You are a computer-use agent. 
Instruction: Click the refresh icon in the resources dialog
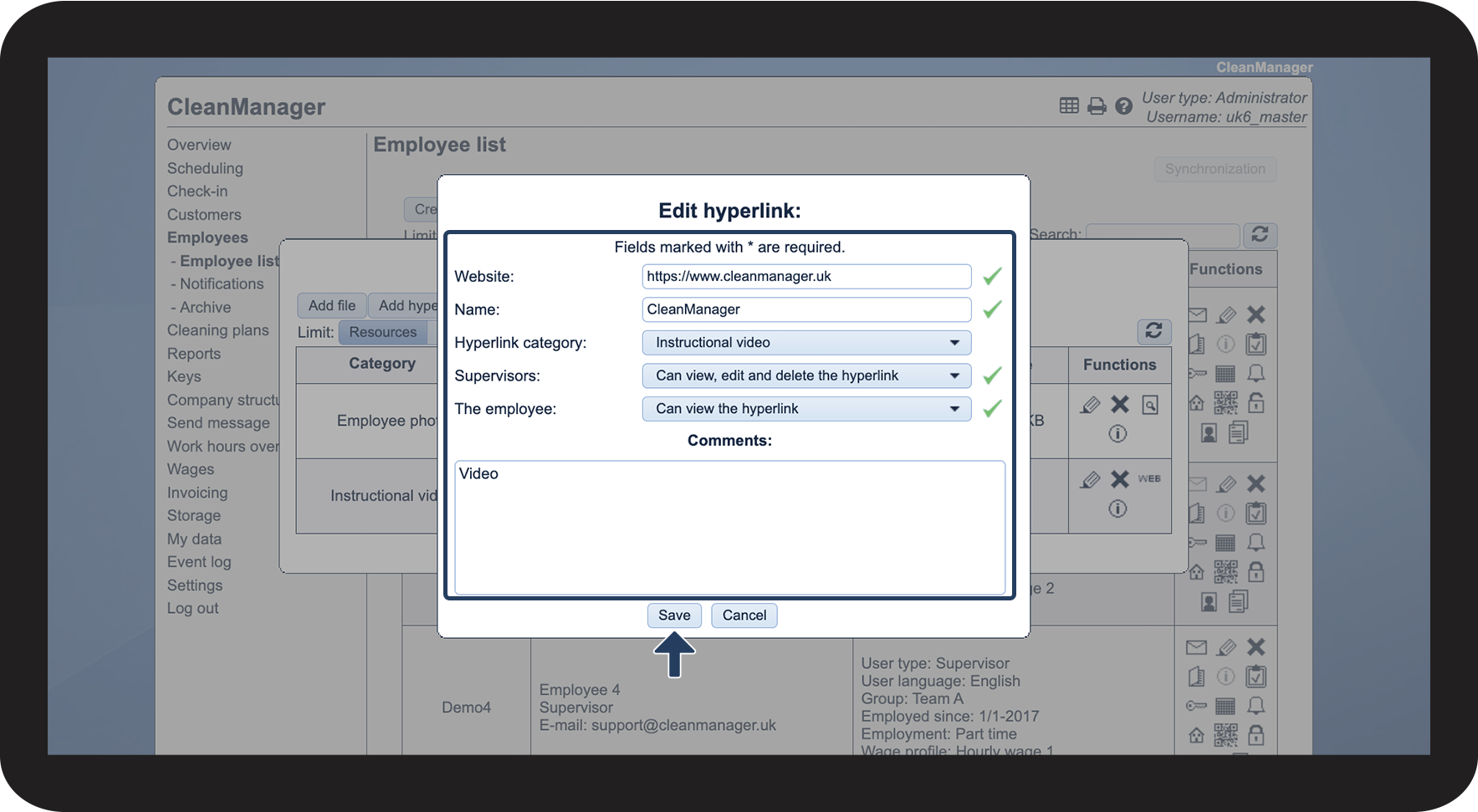[x=1153, y=331]
